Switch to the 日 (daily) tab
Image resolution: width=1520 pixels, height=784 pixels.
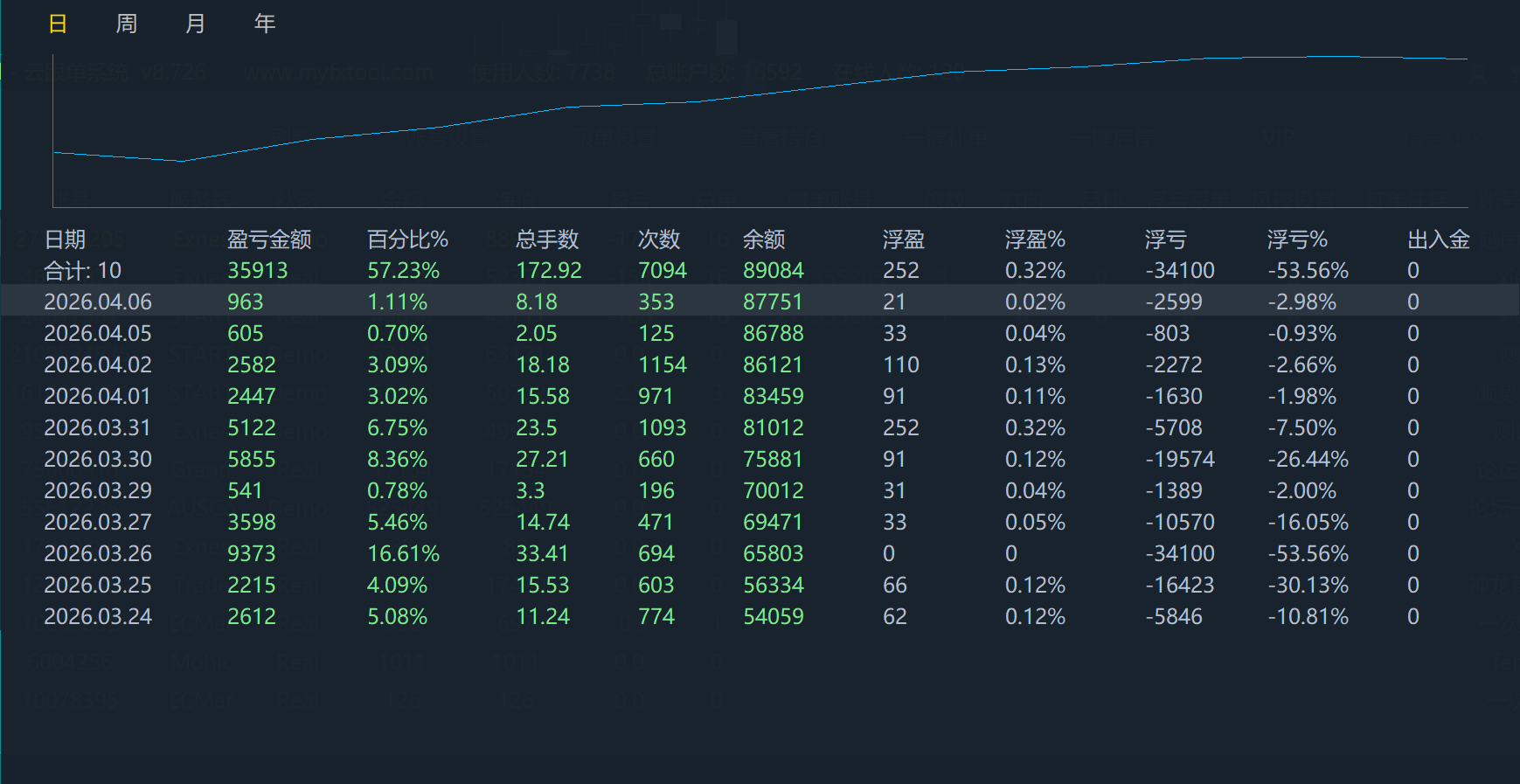(x=58, y=24)
